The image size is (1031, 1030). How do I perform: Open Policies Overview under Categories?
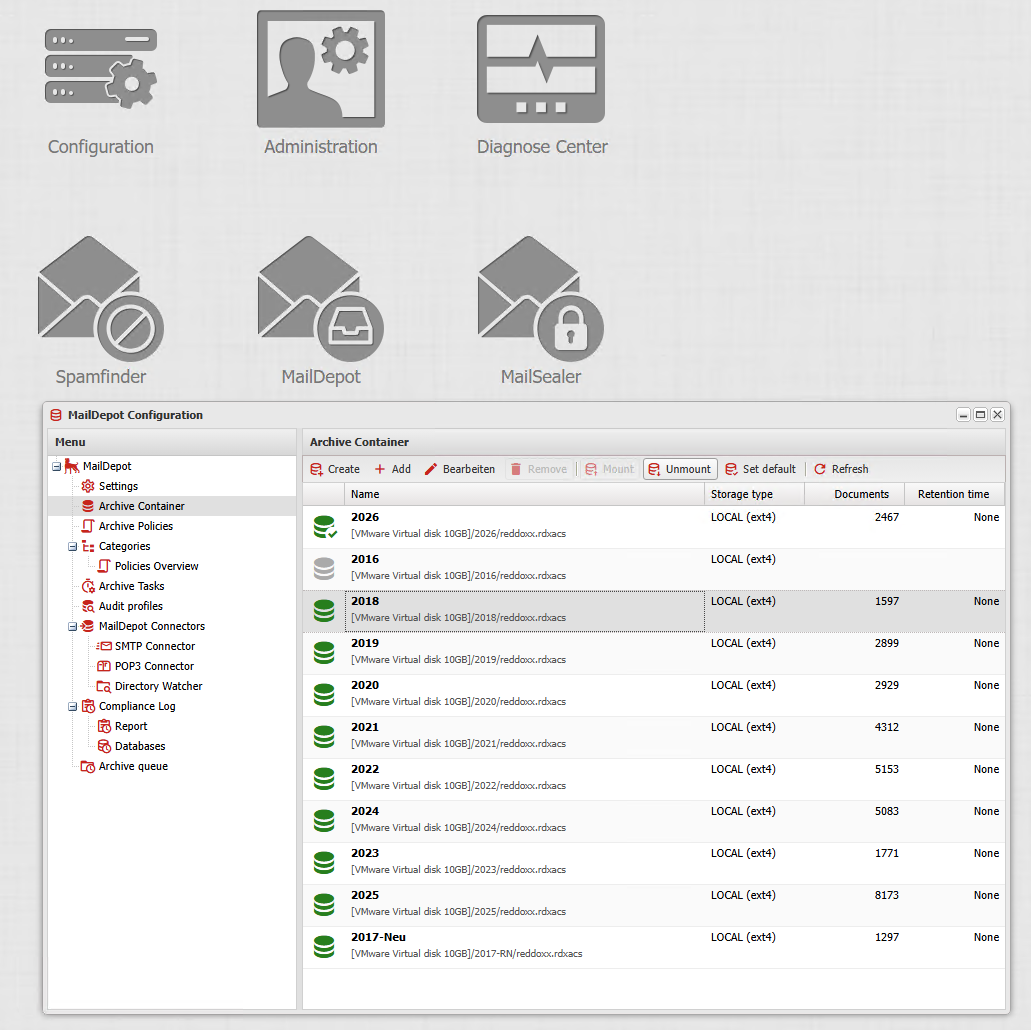point(156,566)
